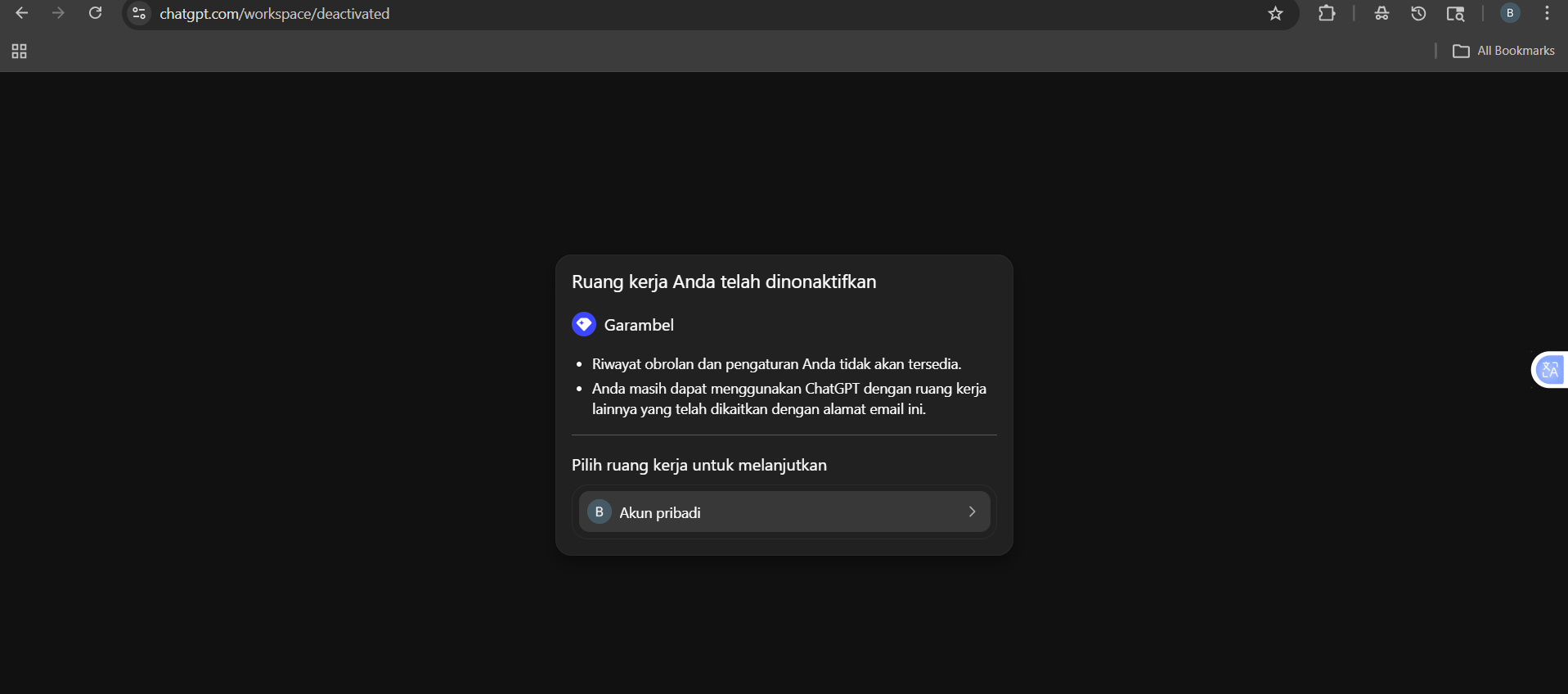Click the incognito hat-and-glasses toolbar icon

tap(1382, 13)
